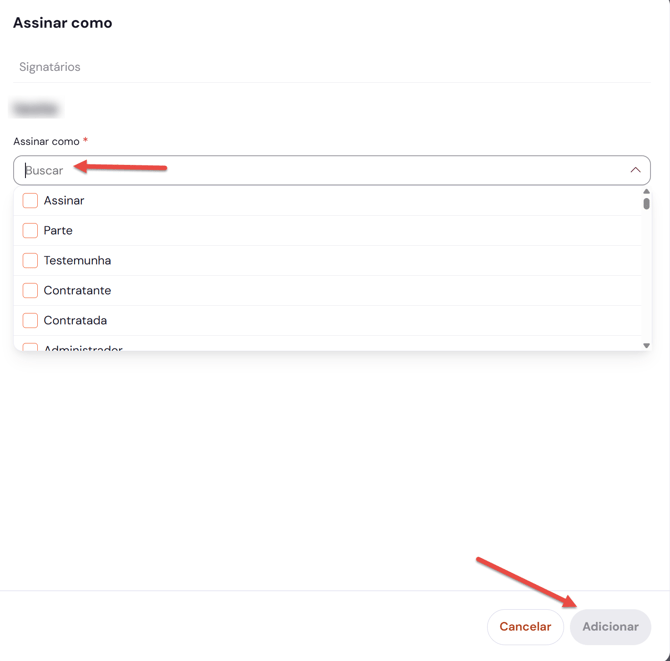Click the dropdown list scrollbar thumb
670x661 pixels.
pos(646,203)
